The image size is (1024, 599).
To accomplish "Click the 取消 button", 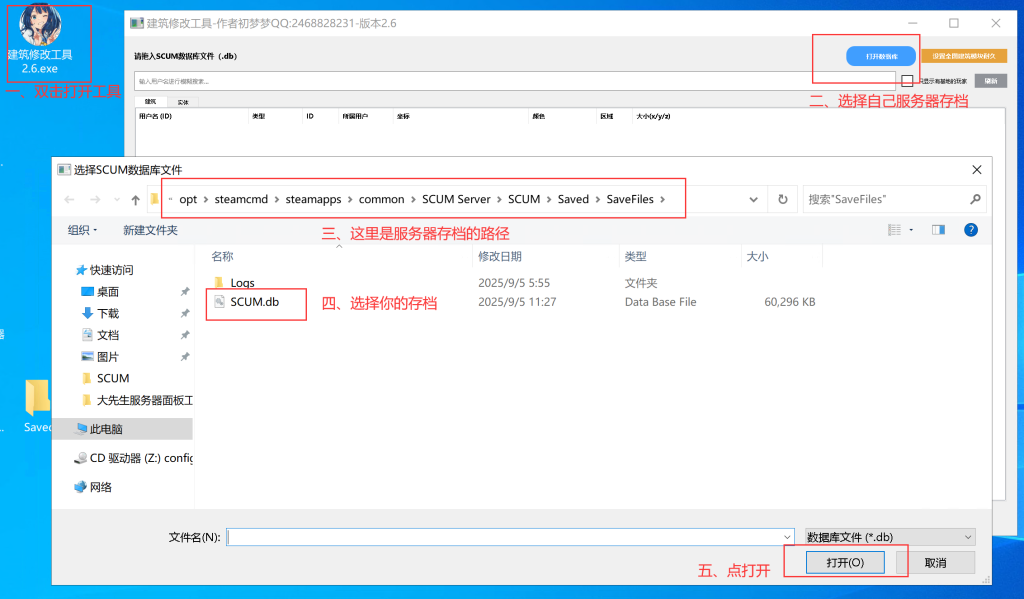I will [935, 563].
